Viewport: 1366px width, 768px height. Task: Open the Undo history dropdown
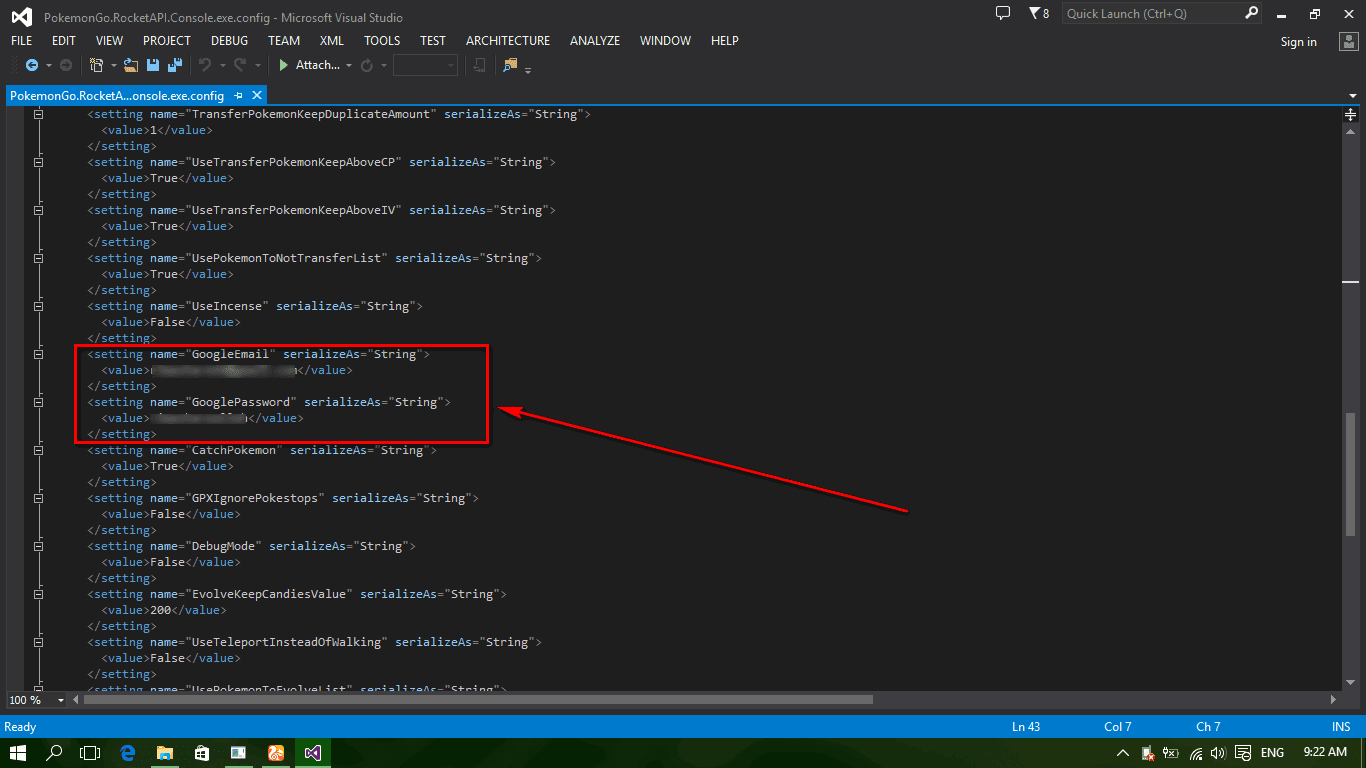coord(222,65)
